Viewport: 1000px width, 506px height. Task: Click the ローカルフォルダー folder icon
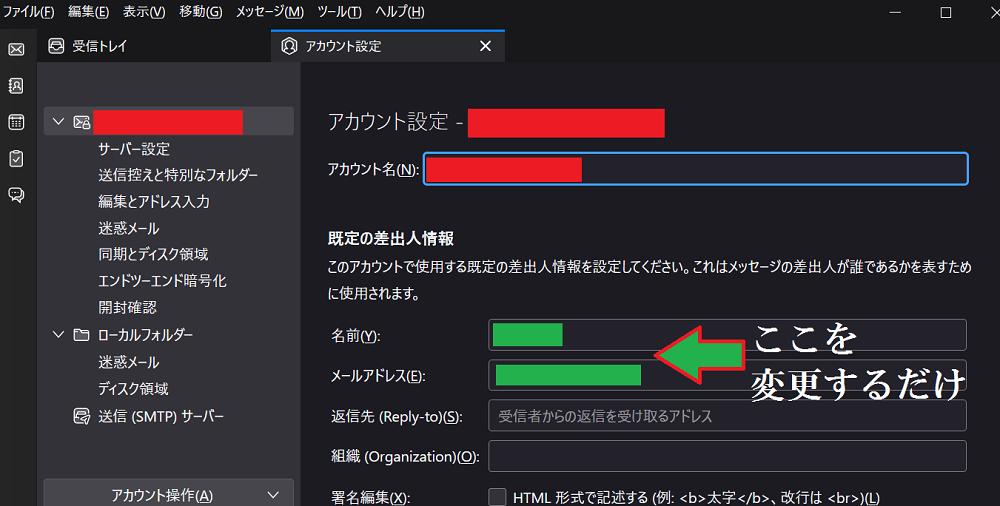pos(82,335)
